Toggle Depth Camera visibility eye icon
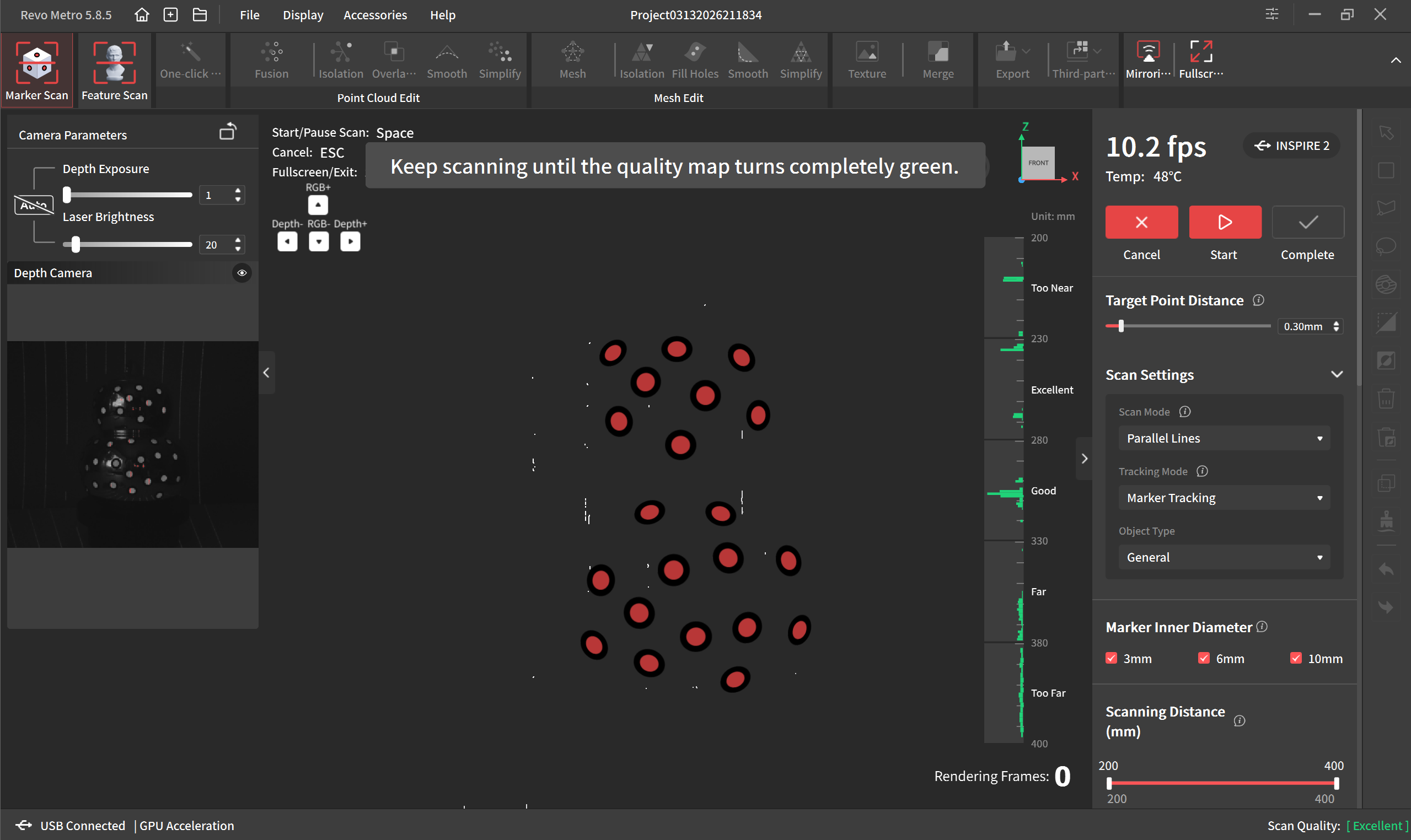This screenshot has width=1411, height=840. tap(242, 273)
